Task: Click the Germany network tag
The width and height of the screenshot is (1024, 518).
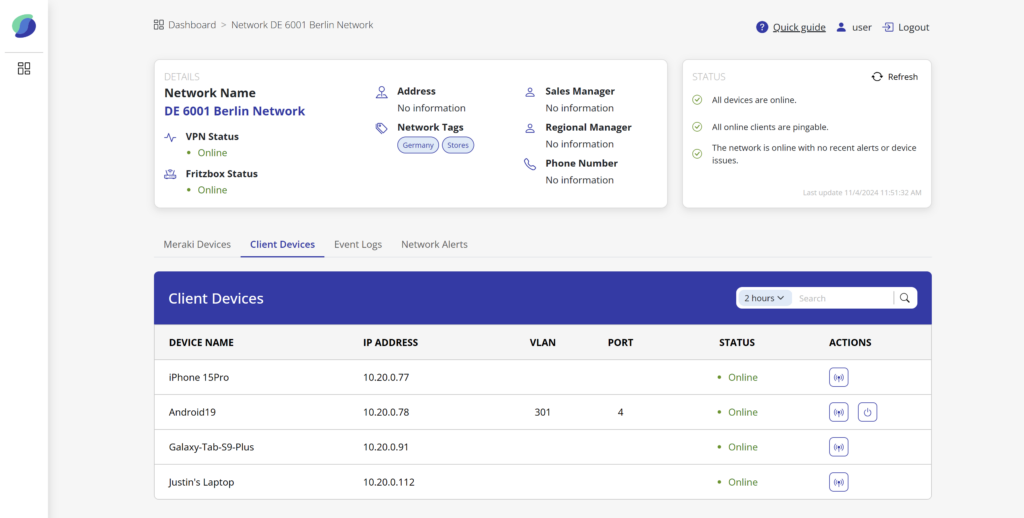Action: tap(418, 145)
